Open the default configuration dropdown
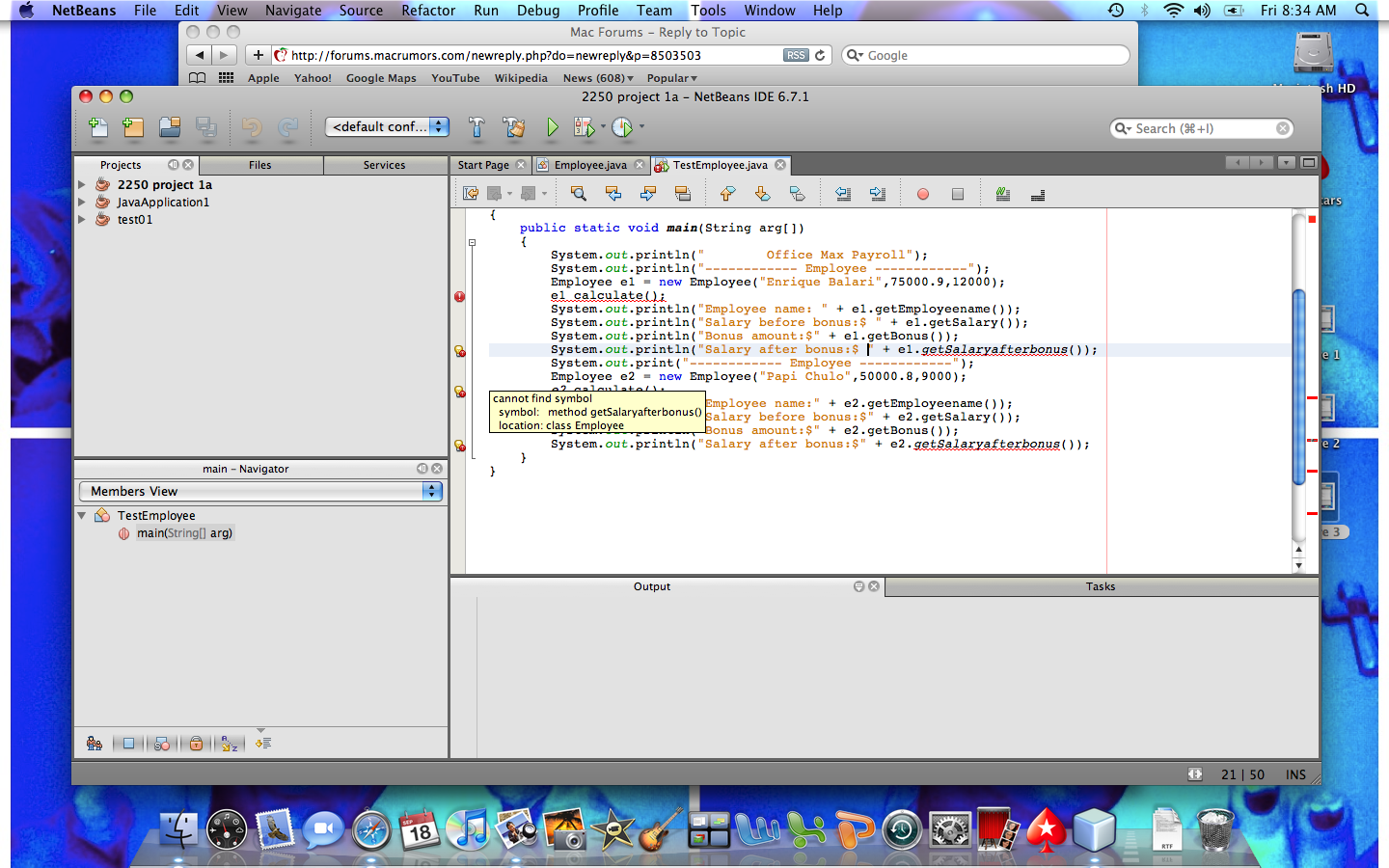1389x868 pixels. pos(388,126)
